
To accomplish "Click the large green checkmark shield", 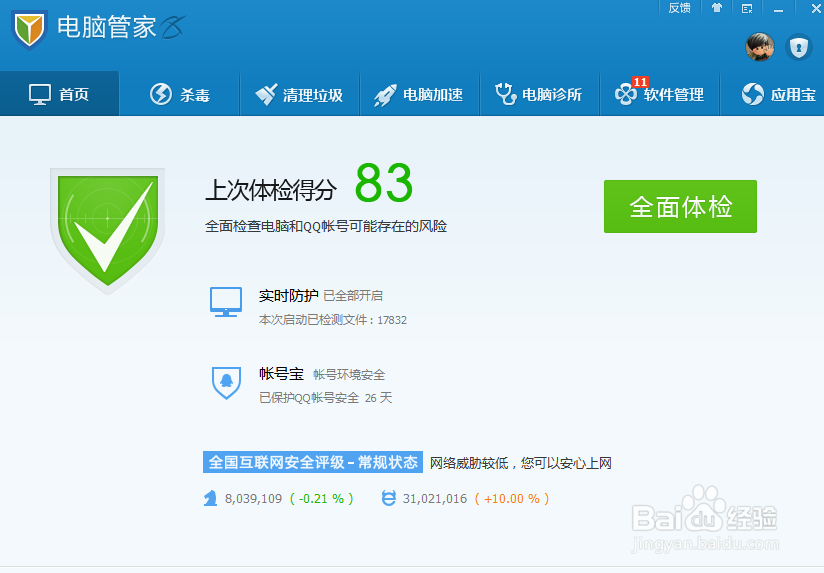I will click(x=108, y=230).
